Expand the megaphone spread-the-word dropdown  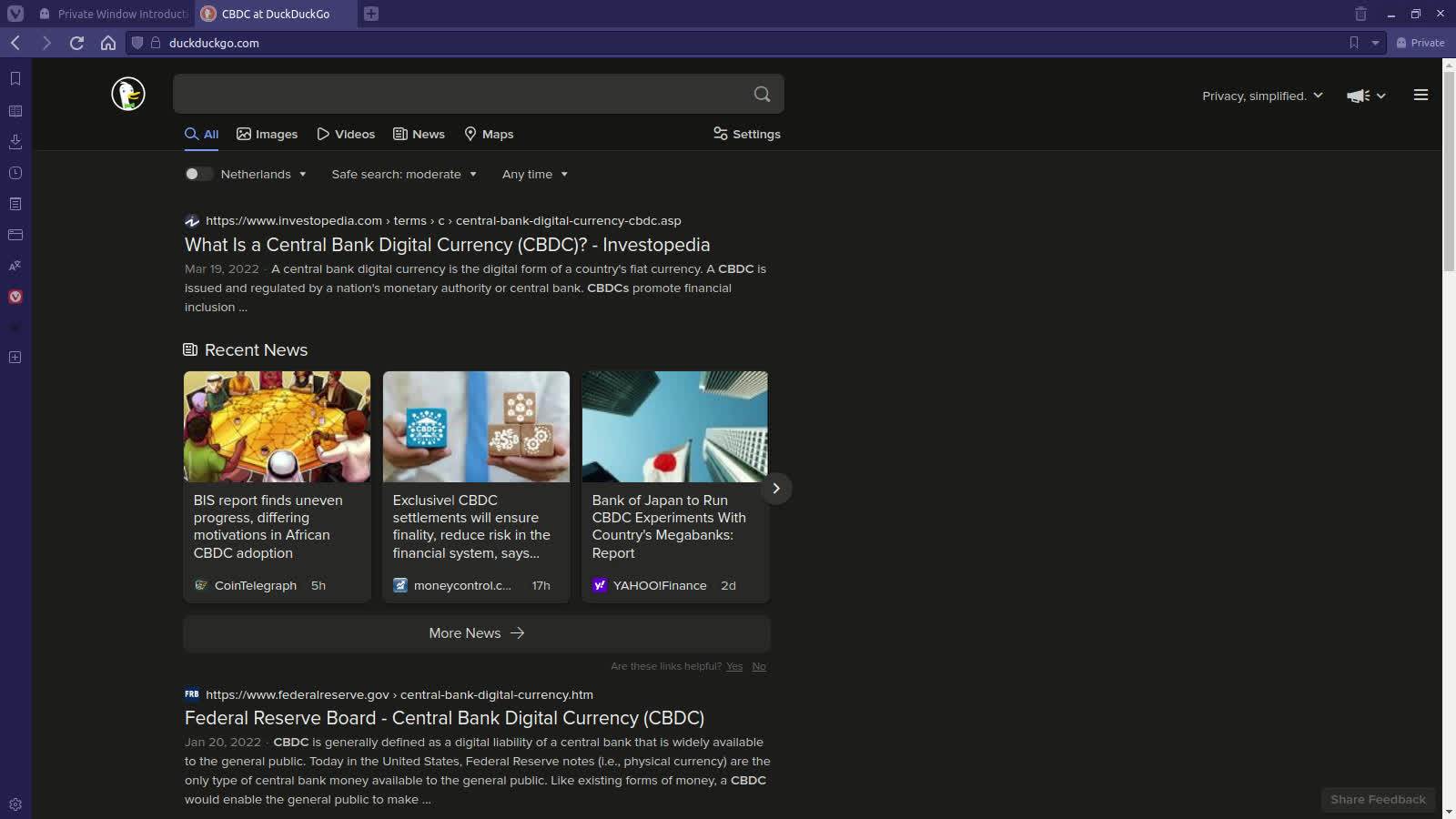[1366, 96]
